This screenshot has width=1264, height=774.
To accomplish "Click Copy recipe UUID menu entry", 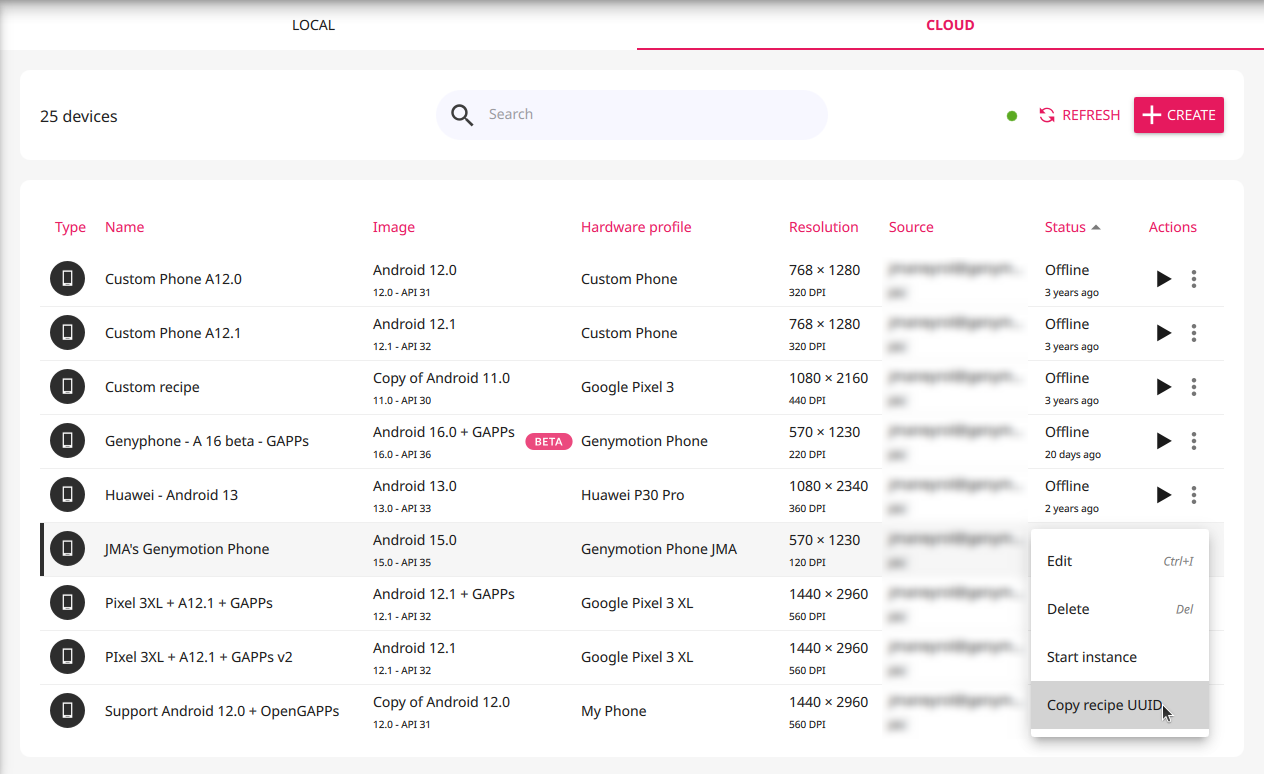I will pyautogui.click(x=1120, y=705).
